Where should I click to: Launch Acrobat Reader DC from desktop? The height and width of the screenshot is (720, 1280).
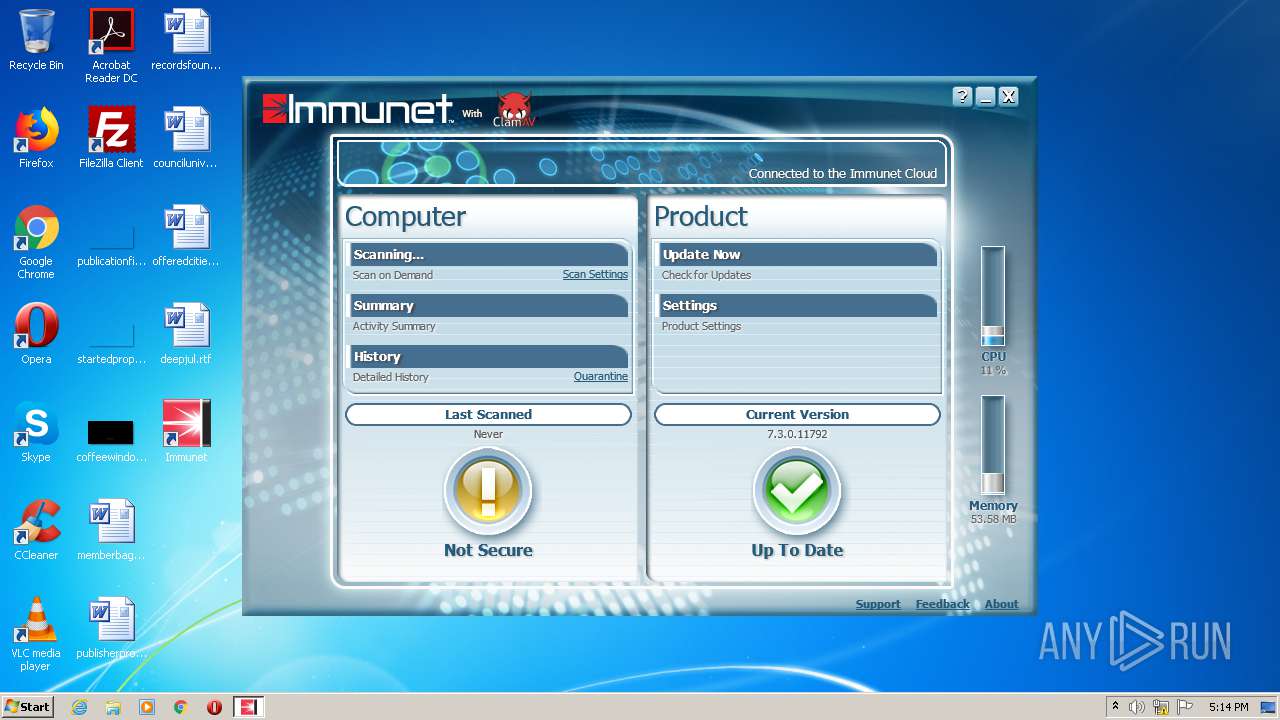tap(111, 46)
